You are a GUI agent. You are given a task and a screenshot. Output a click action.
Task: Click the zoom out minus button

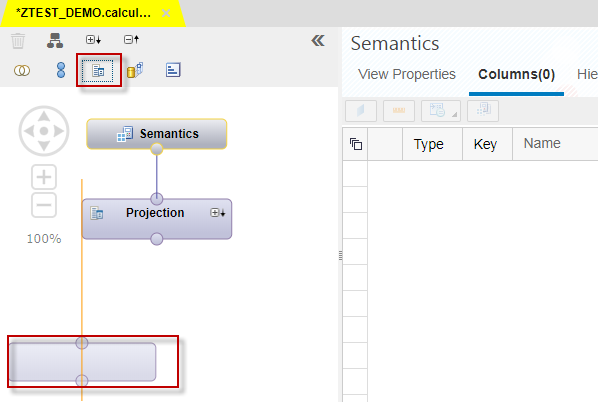click(x=44, y=205)
